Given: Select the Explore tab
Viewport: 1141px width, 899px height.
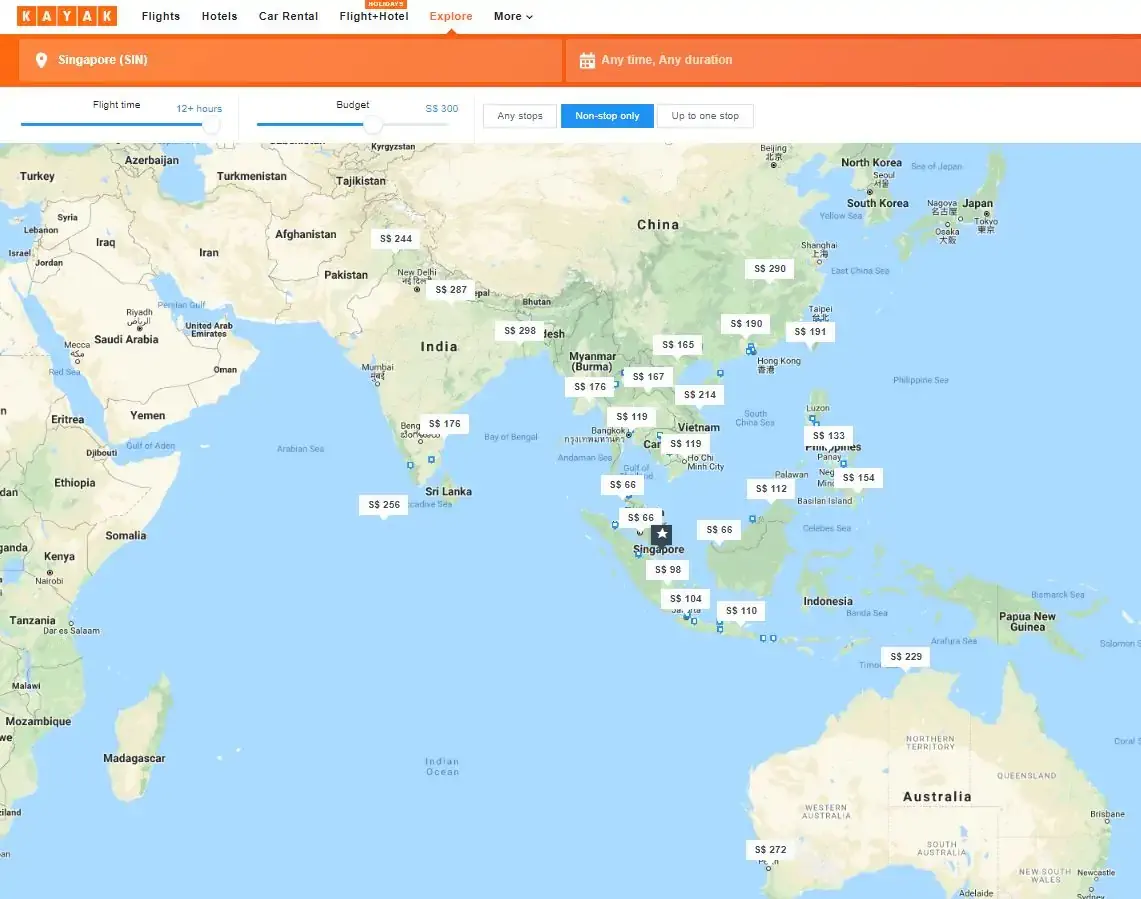Looking at the screenshot, I should pyautogui.click(x=450, y=16).
